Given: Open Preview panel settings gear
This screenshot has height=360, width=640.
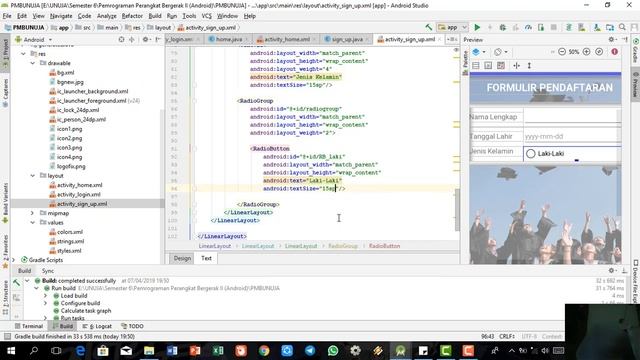Looking at the screenshot, I should pos(611,40).
